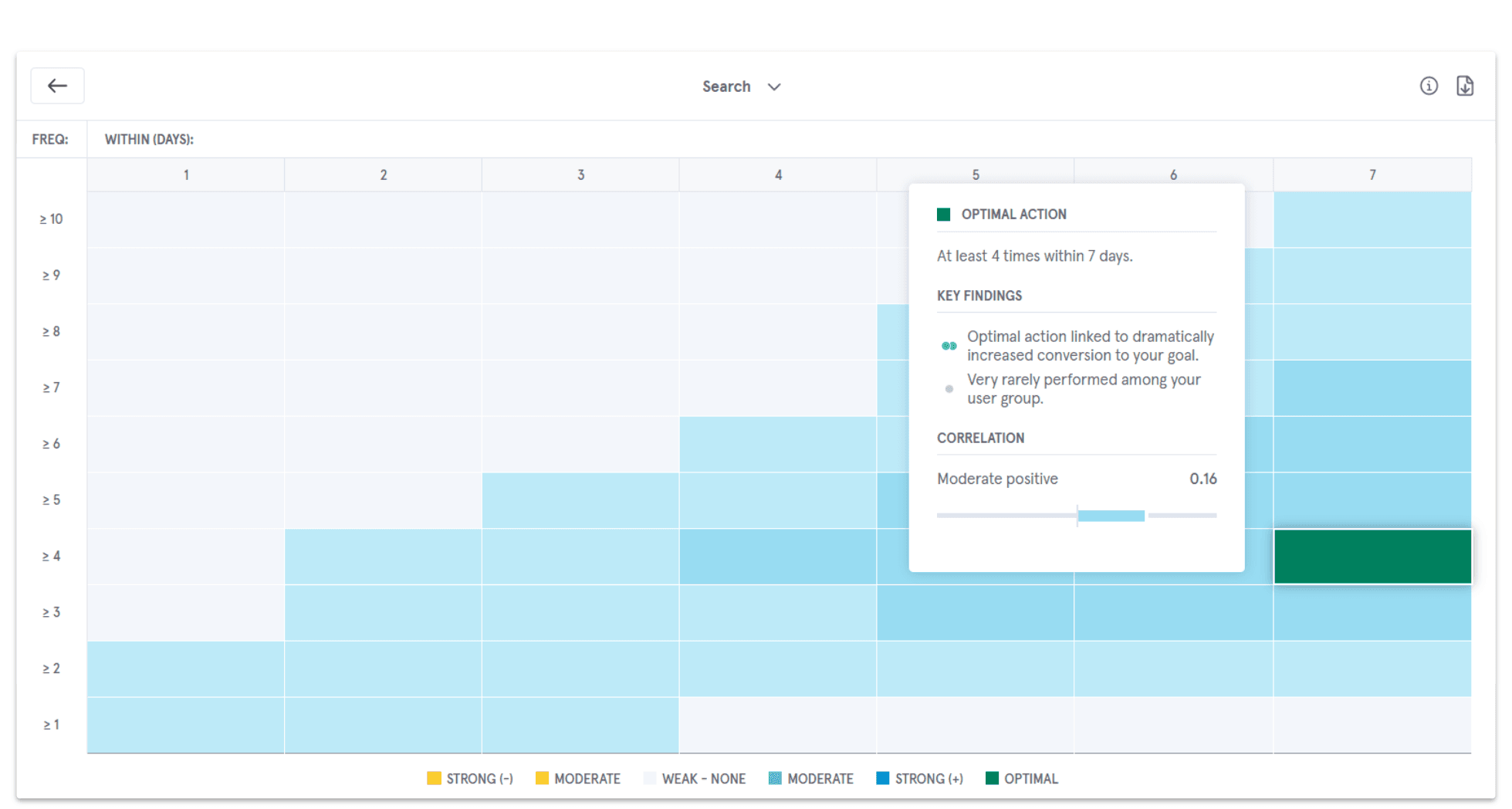Click cell for ≥ 4 within 4 days
The width and height of the screenshot is (1512, 809).
pos(777,557)
